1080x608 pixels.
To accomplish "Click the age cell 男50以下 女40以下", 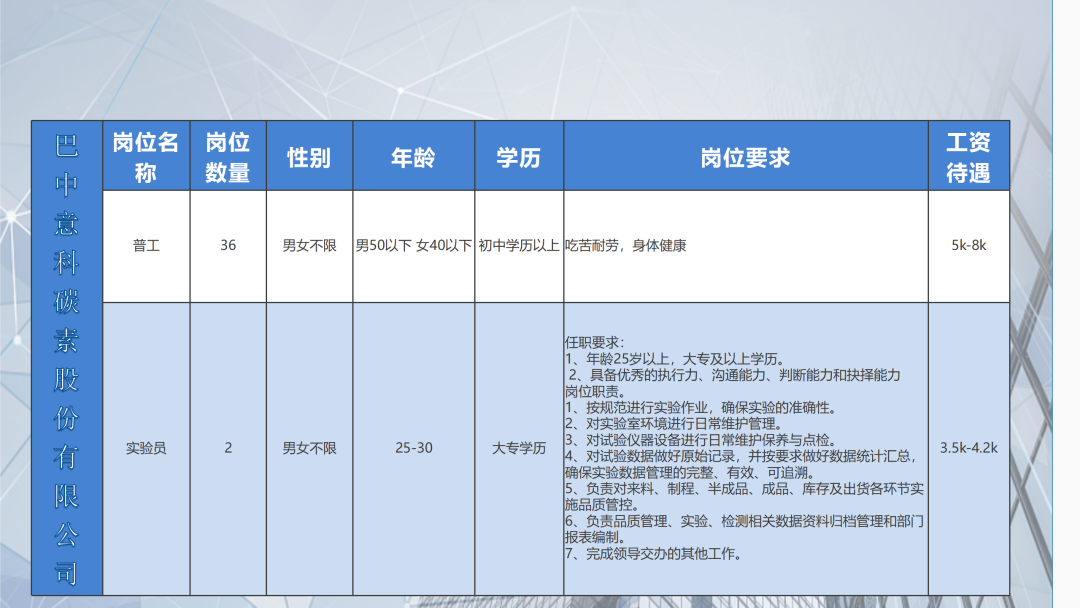I will [413, 246].
